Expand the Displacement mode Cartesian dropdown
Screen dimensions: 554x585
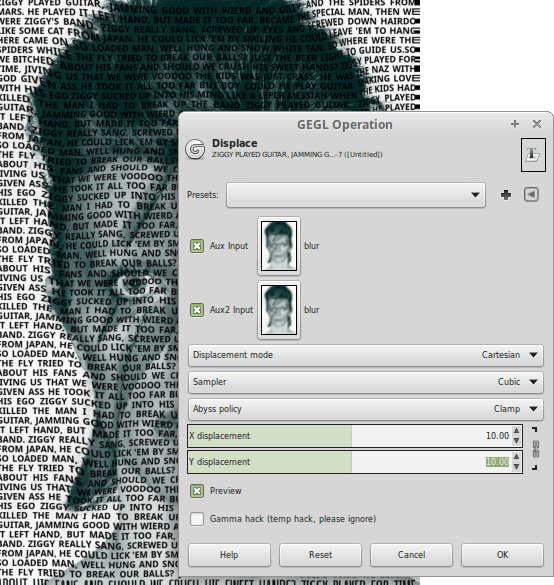click(366, 355)
